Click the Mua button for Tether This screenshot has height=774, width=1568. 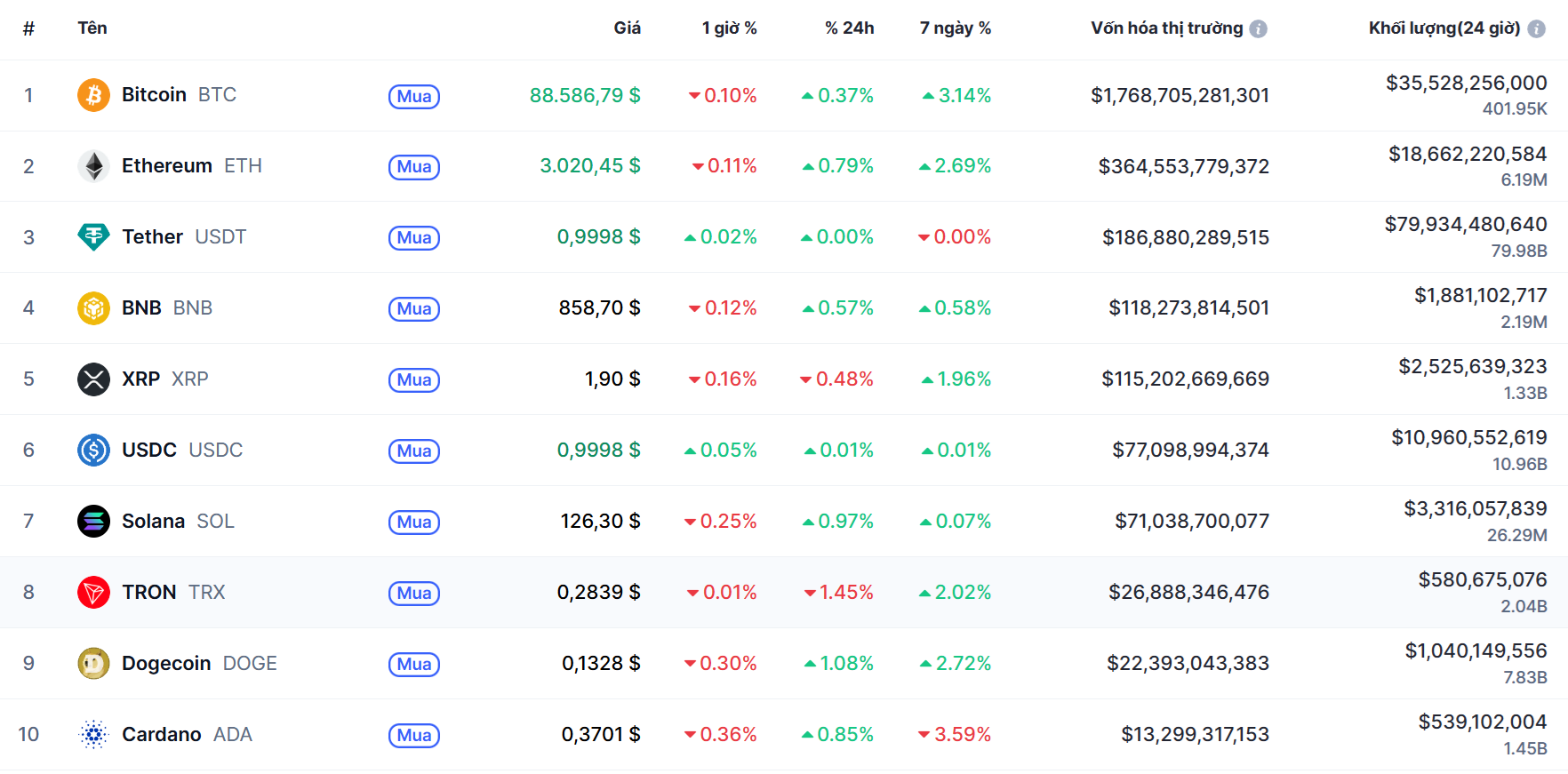[x=414, y=238]
